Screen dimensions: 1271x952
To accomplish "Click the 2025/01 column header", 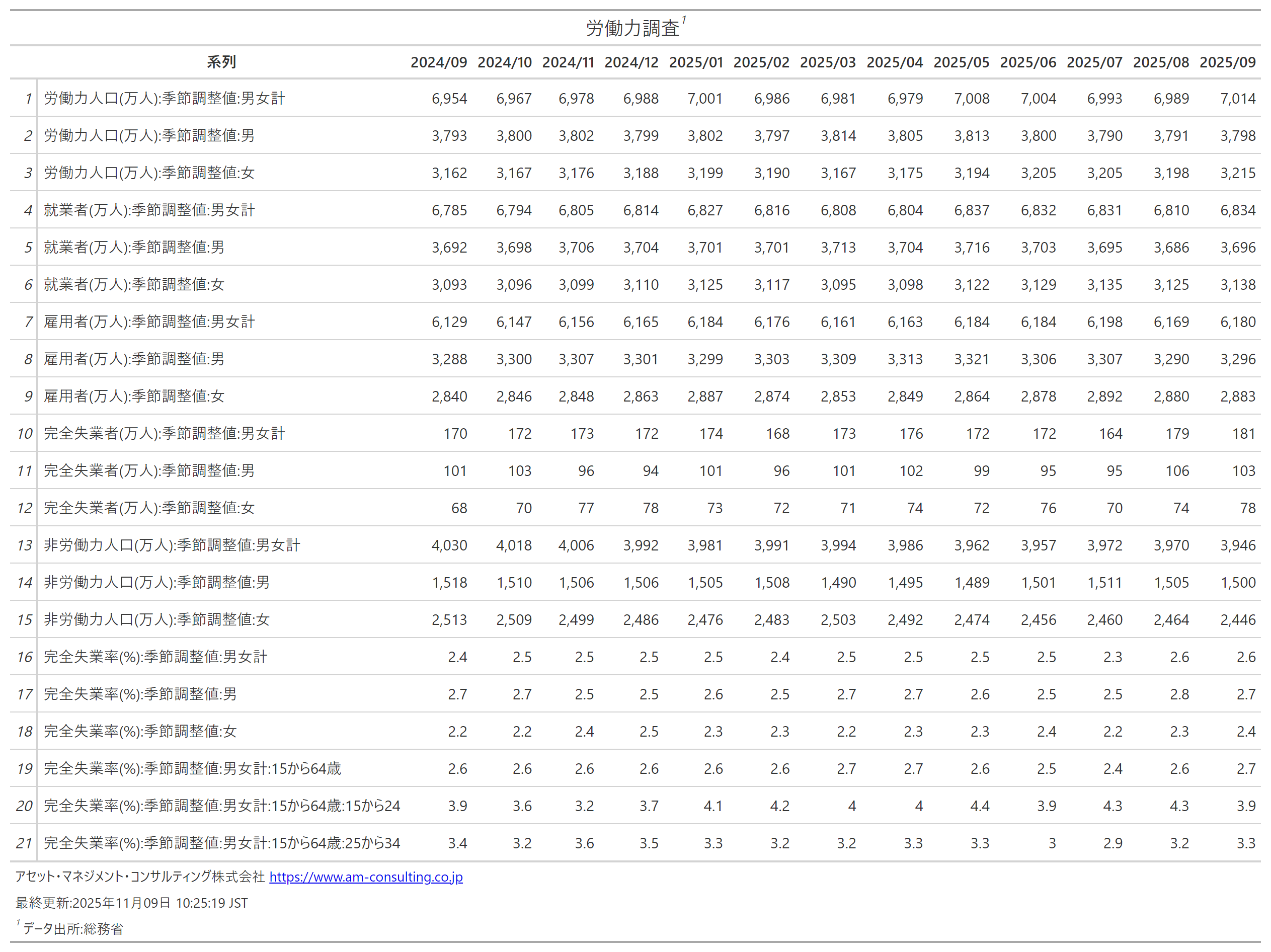I will 695,62.
